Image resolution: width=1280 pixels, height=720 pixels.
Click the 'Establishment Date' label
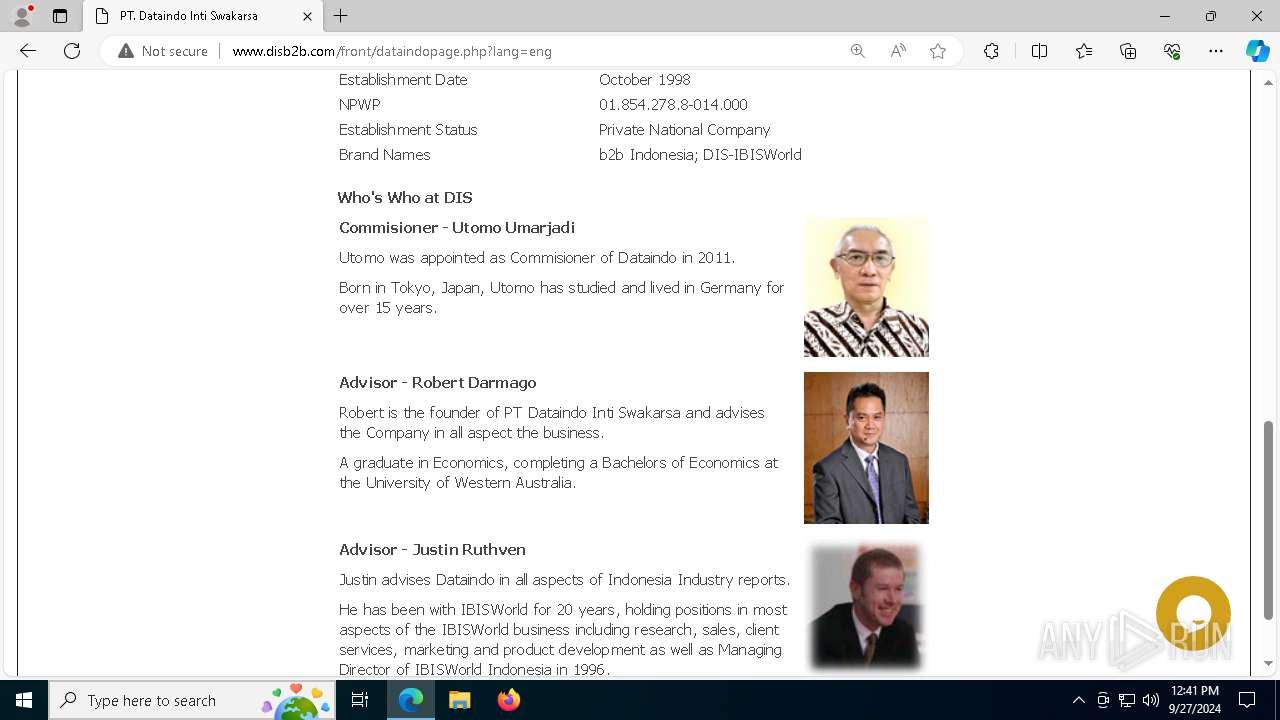click(x=403, y=80)
